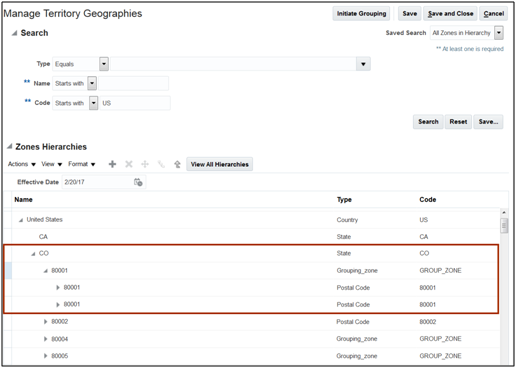Screen dimensions: 517x368
Task: Expand the 80002 Postal Code node
Action: point(45,322)
